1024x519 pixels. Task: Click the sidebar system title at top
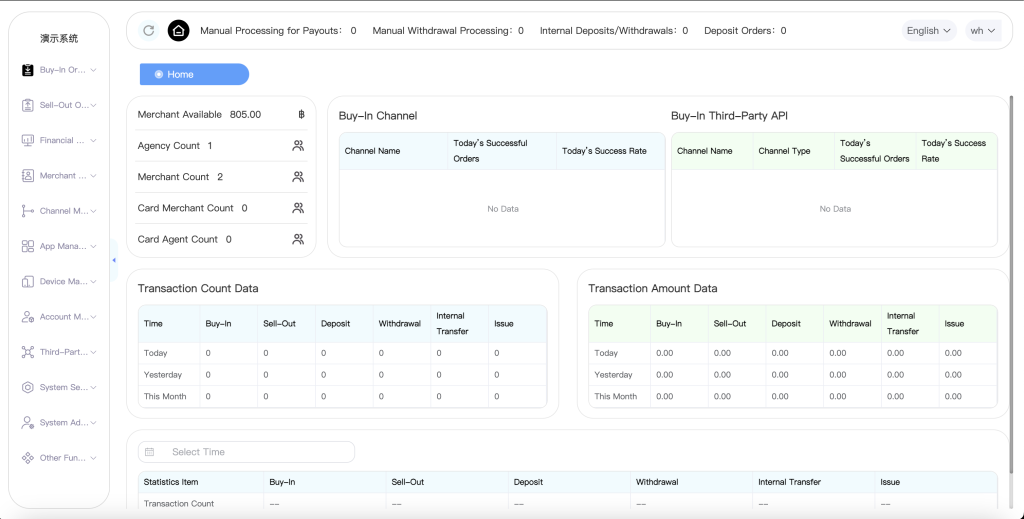(x=59, y=39)
